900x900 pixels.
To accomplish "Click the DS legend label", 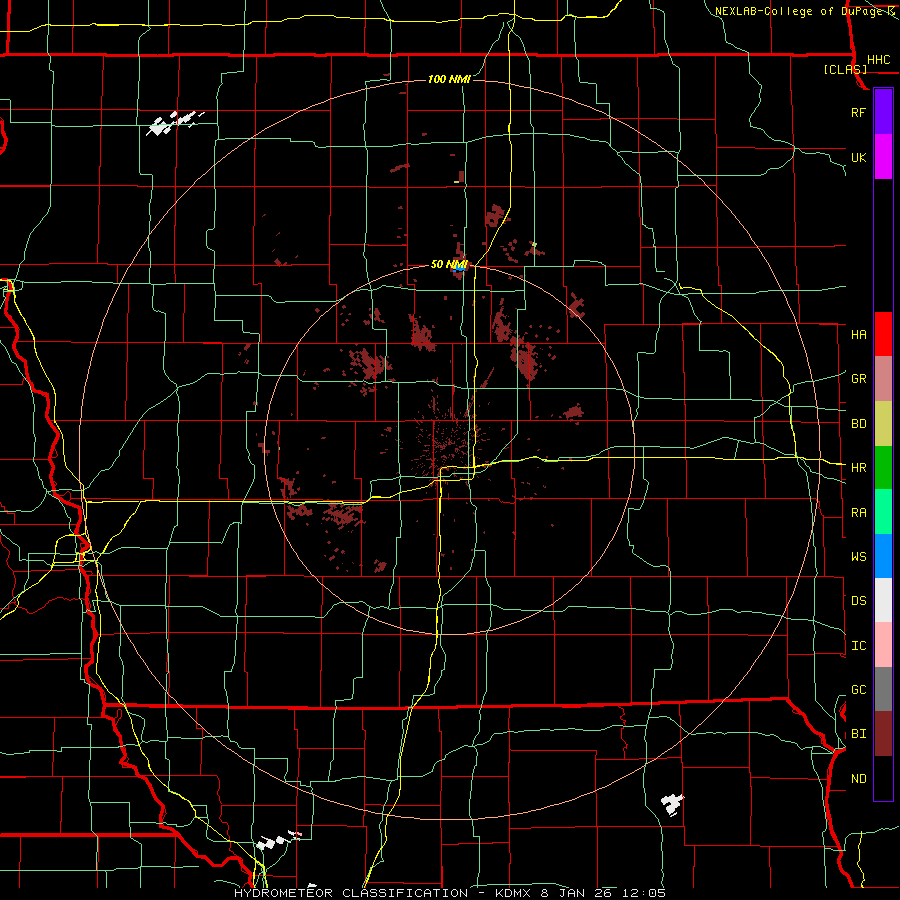I will pyautogui.click(x=858, y=601).
